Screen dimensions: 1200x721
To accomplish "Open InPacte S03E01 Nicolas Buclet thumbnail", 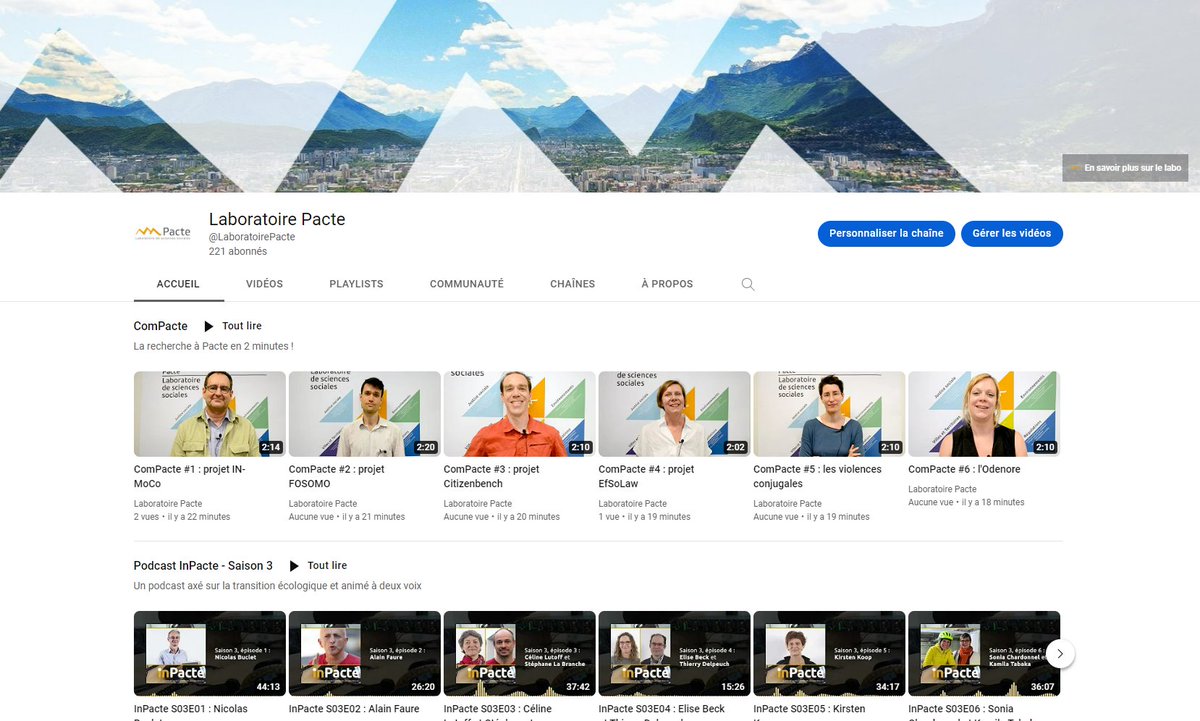I will click(210, 654).
